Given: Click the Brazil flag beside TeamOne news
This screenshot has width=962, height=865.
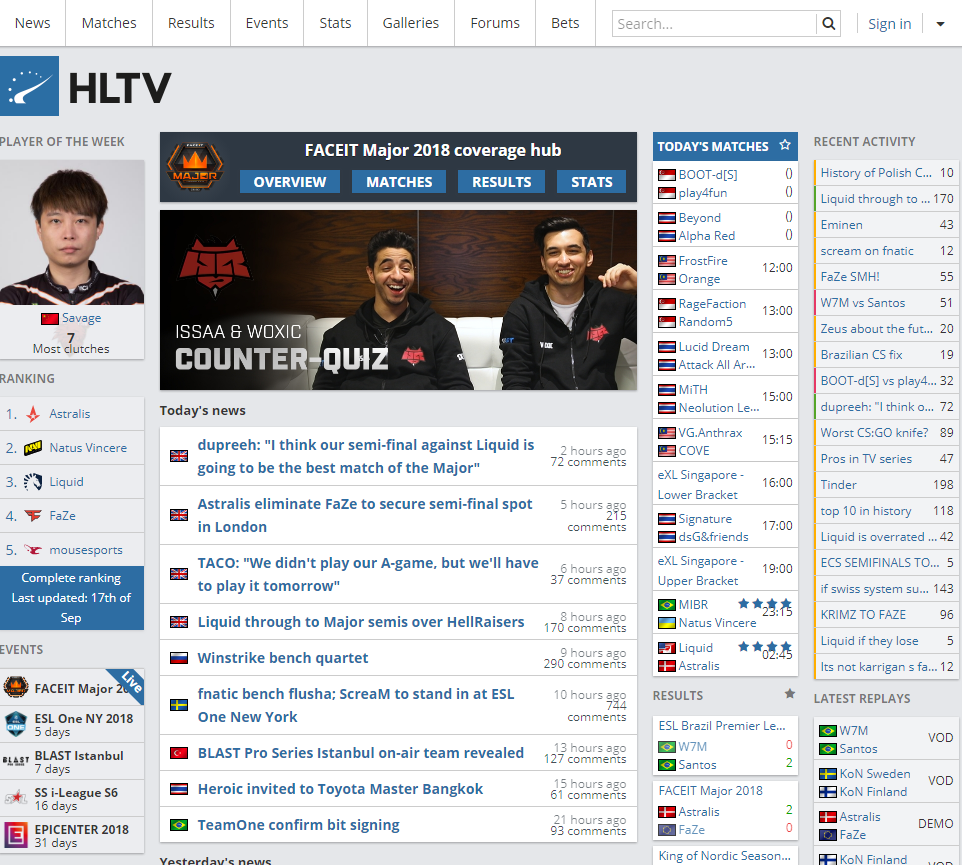Looking at the screenshot, I should [179, 825].
